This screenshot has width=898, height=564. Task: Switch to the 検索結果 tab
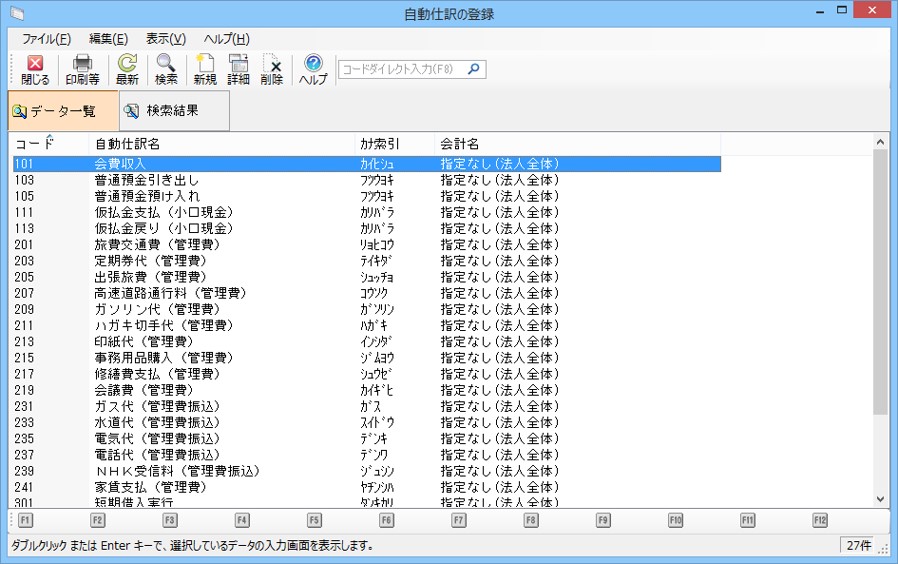click(x=174, y=111)
